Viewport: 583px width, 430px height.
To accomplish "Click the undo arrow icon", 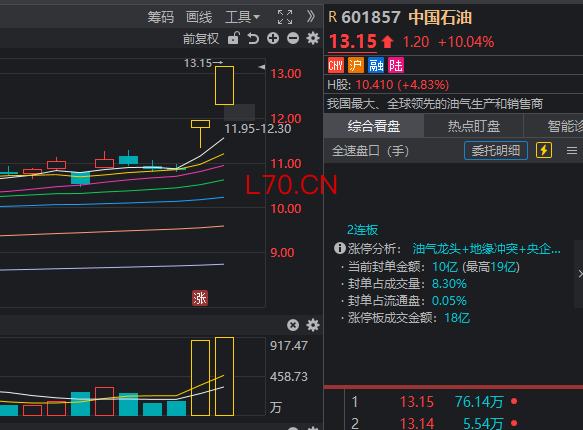I will (253, 38).
